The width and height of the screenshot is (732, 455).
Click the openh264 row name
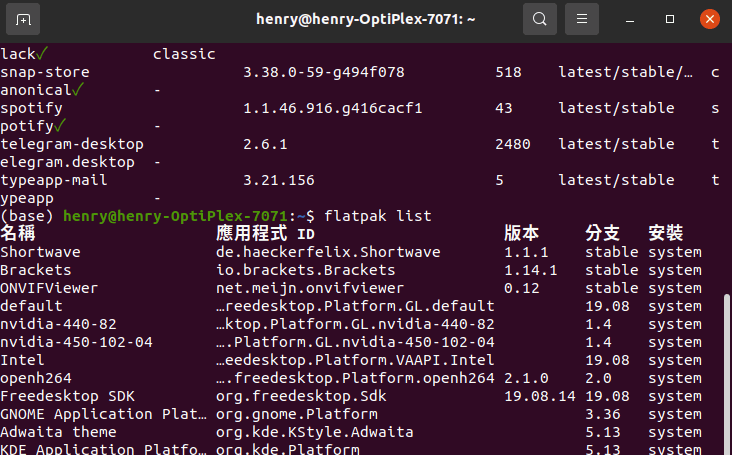pyautogui.click(x=35, y=378)
